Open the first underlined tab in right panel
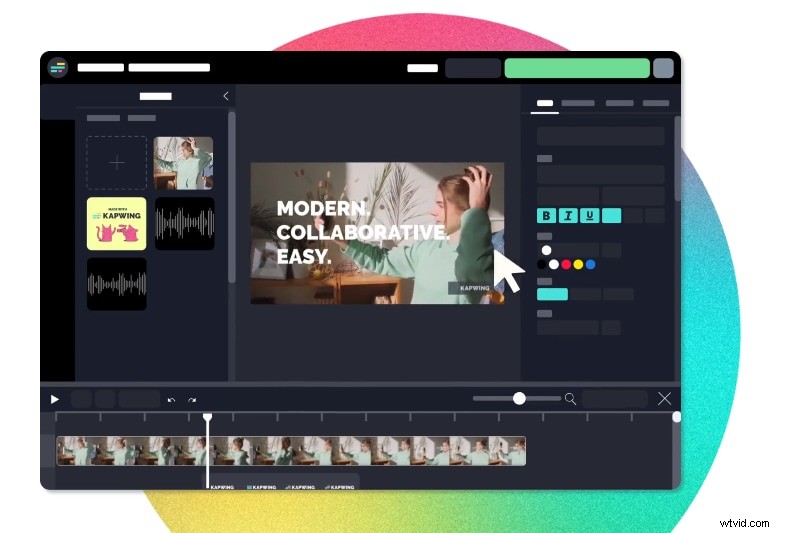Screen dimensions: 789x533 click(x=545, y=105)
